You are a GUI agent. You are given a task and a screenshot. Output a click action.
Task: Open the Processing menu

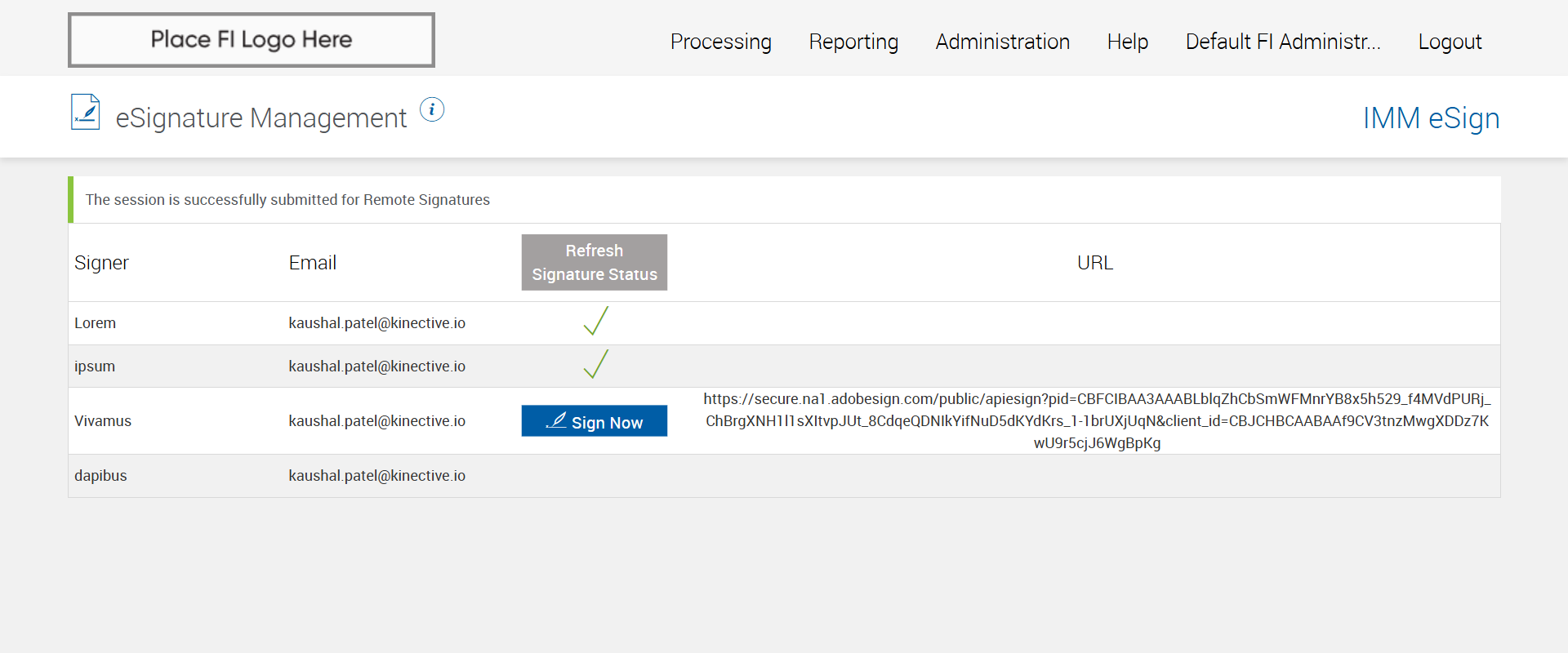720,42
